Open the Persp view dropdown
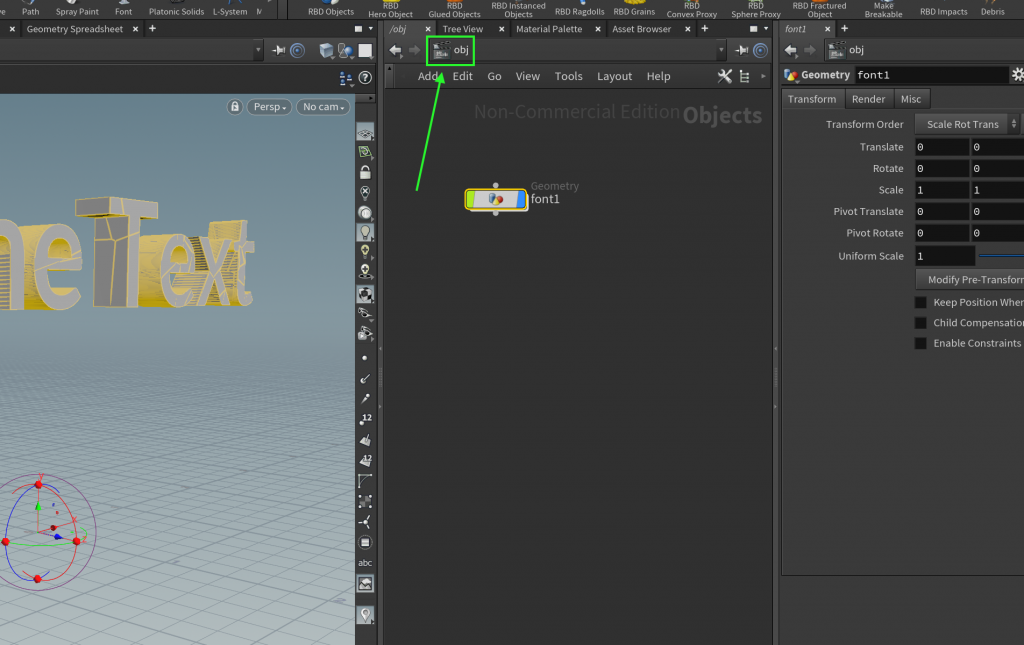1024x645 pixels. pos(270,106)
